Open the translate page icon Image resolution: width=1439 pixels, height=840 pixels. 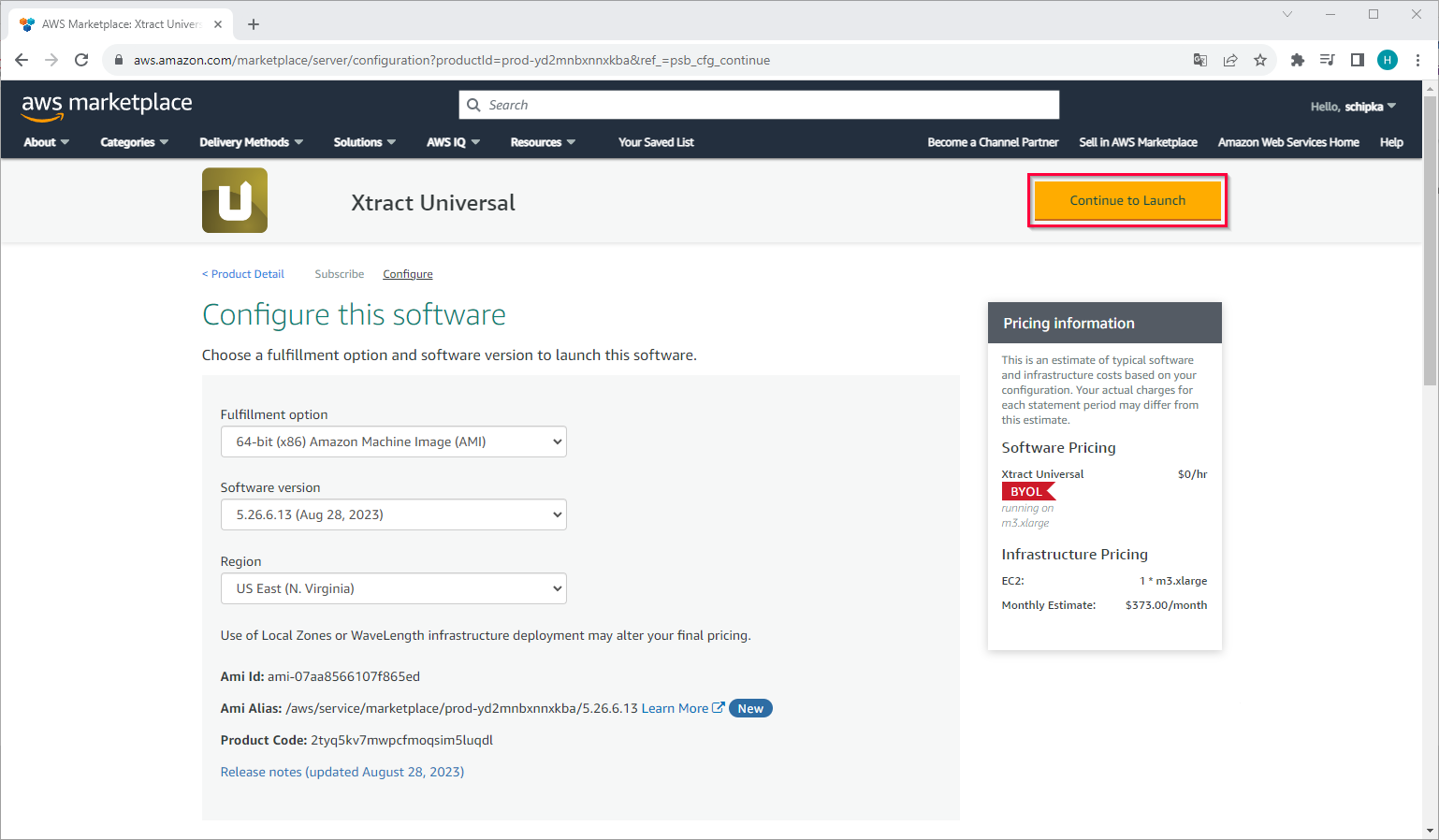pyautogui.click(x=1200, y=60)
